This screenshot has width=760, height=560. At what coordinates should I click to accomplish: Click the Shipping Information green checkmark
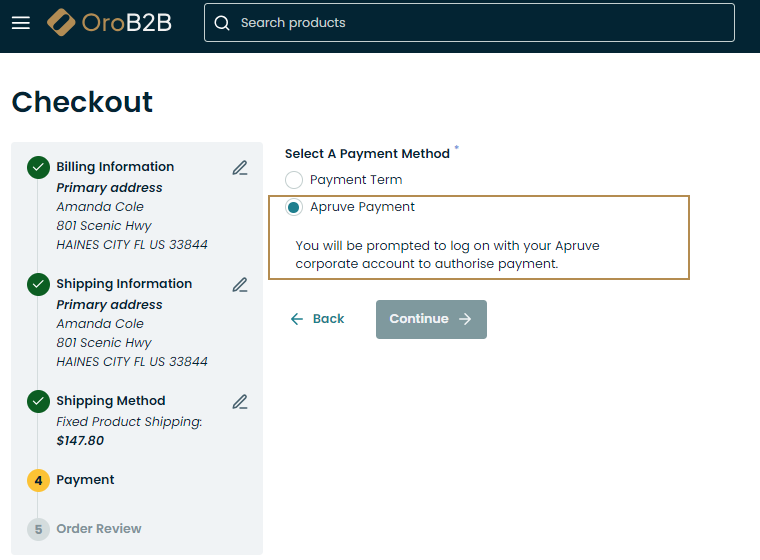[38, 284]
